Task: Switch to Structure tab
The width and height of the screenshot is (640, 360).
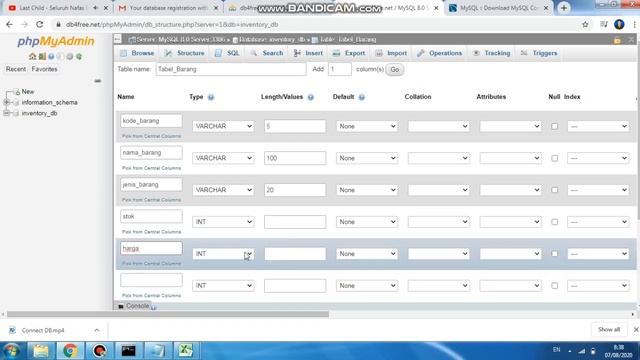Action: (184, 53)
